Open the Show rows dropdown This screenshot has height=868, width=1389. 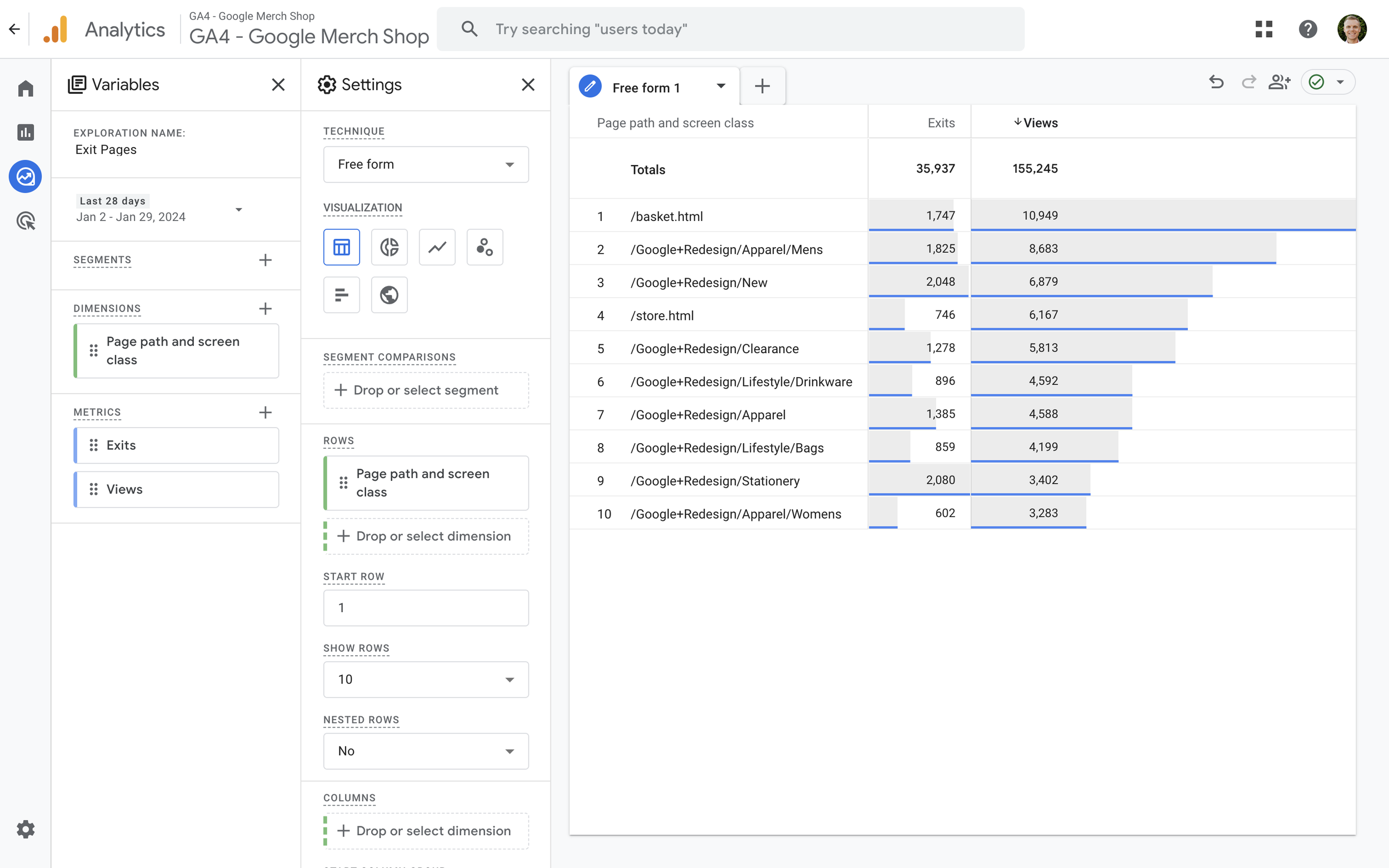(425, 679)
